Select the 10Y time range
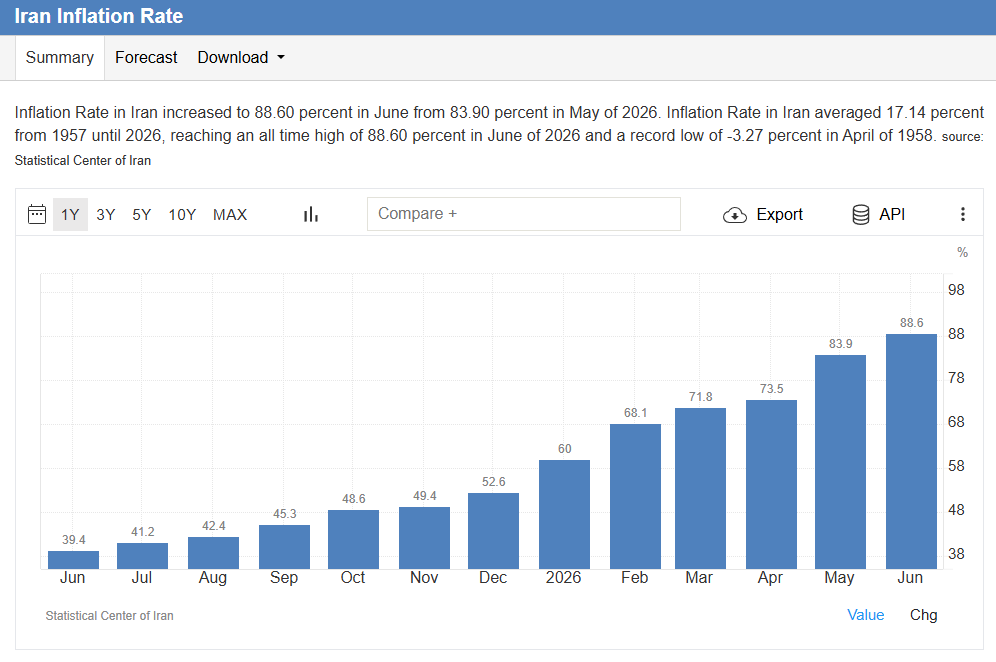The image size is (996, 662). [182, 215]
